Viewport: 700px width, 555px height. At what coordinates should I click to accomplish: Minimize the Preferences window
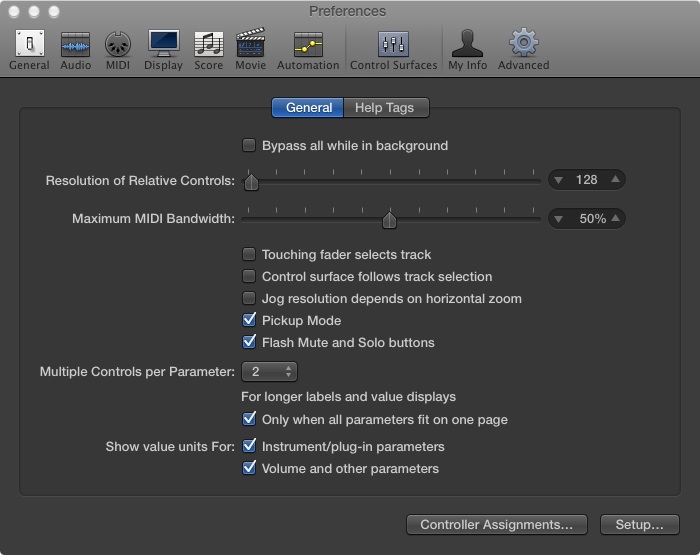tap(34, 12)
